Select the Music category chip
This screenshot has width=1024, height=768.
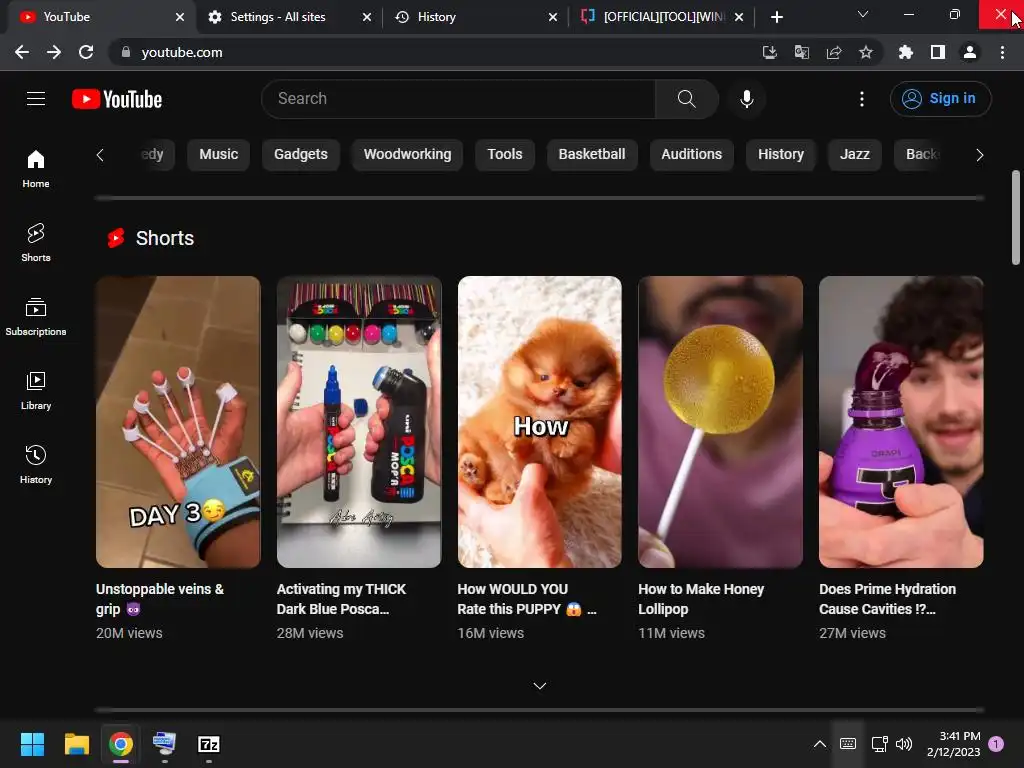pos(218,155)
